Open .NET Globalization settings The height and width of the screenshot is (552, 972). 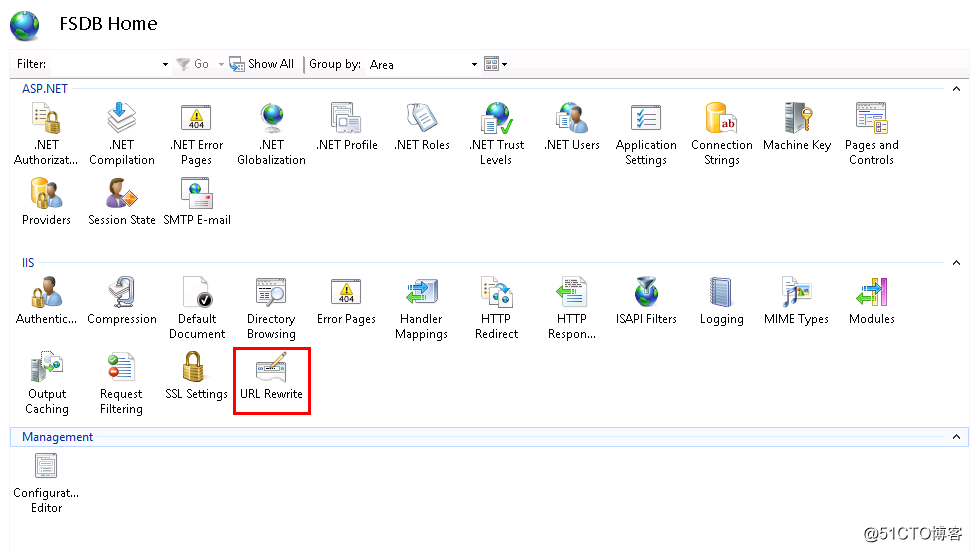pos(272,134)
